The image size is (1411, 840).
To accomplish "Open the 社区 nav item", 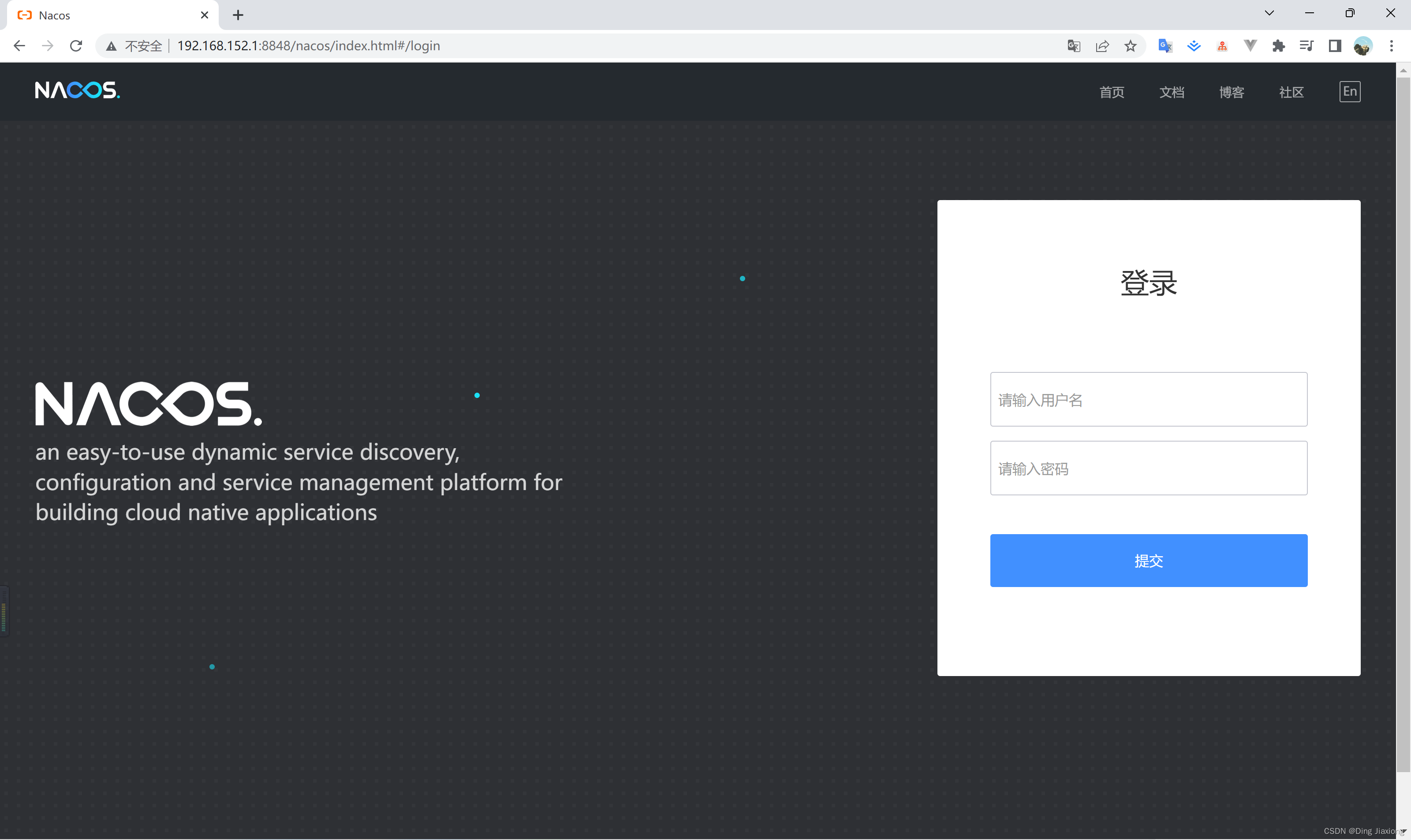I will (x=1292, y=92).
